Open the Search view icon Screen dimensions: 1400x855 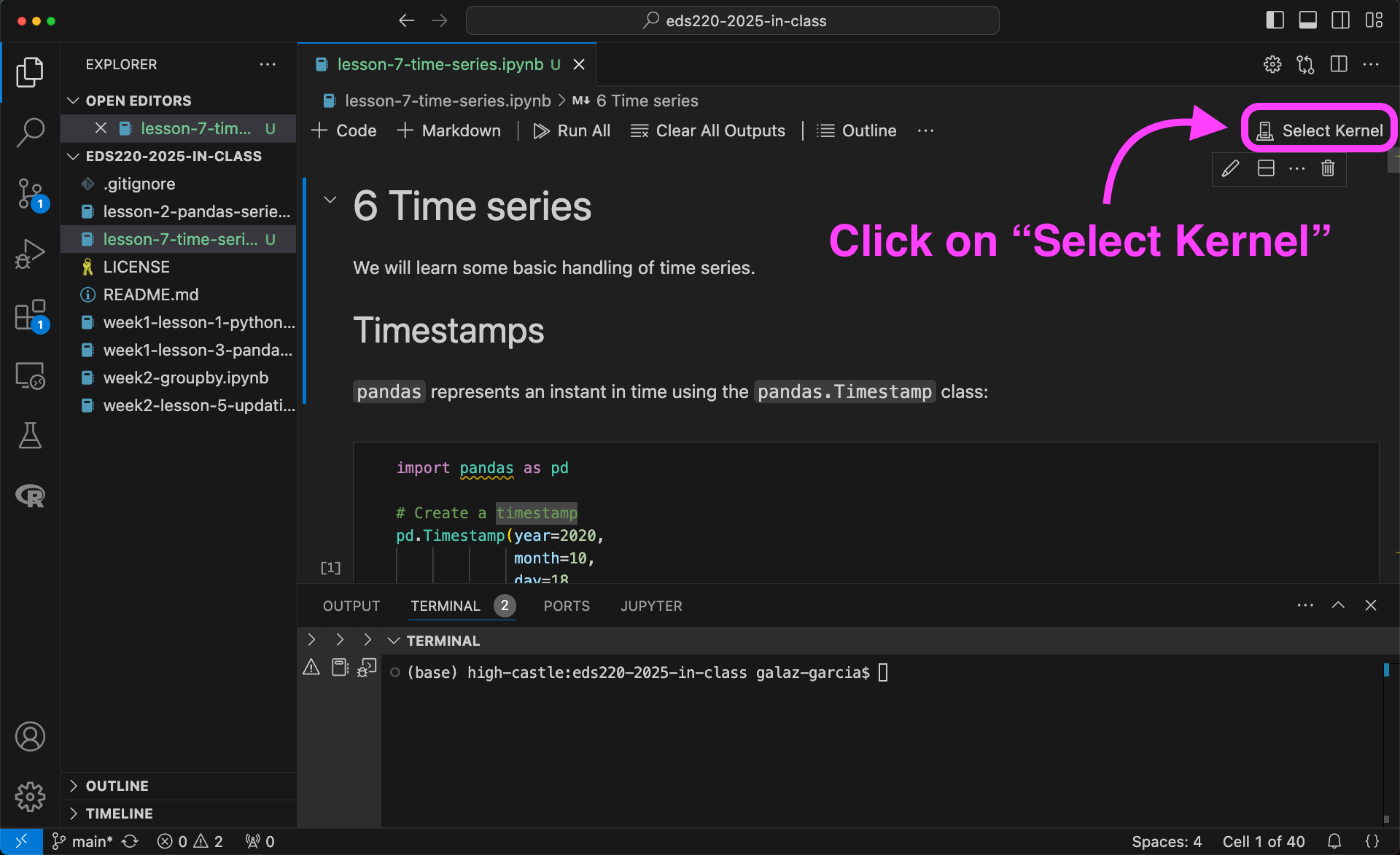(x=30, y=132)
